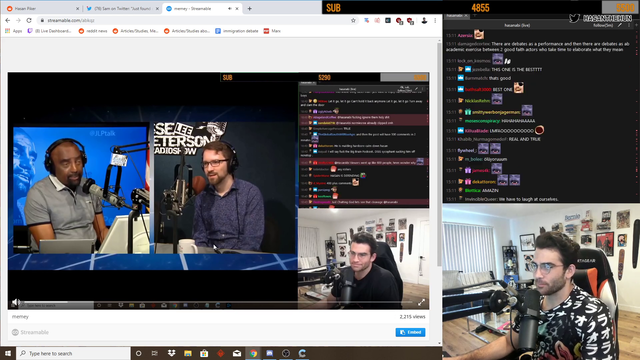Open Microsoft Store from the taskbar
Image resolution: width=640 pixels, height=360 pixels.
pos(204,353)
